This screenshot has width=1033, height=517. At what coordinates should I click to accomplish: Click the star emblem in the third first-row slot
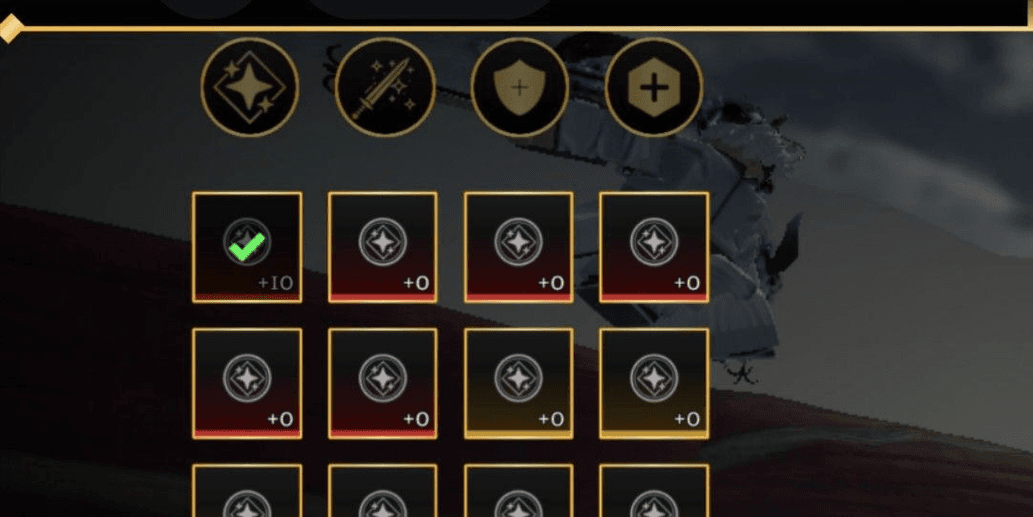pos(518,242)
